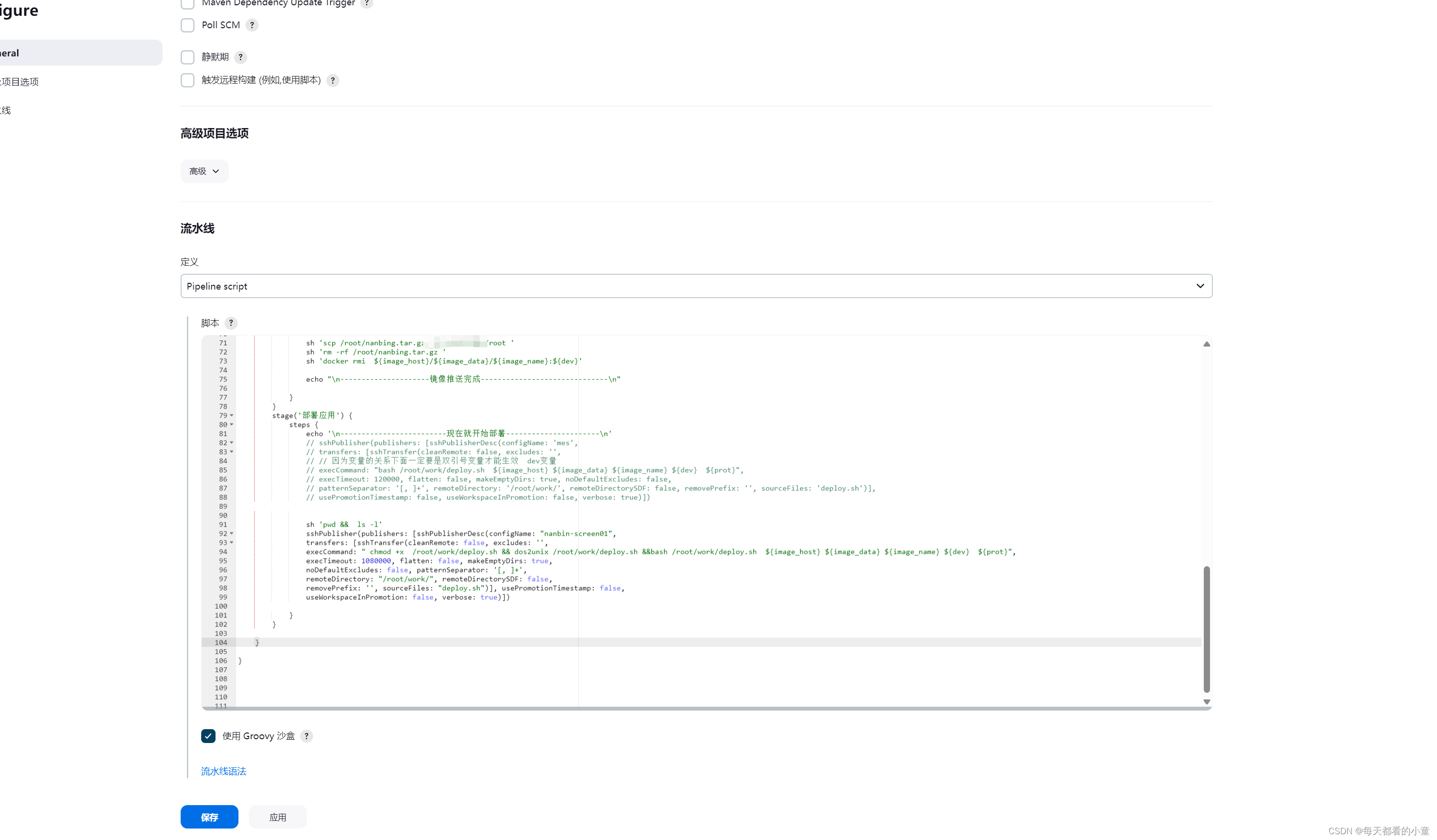
Task: Open help for 触发远程构建 option
Action: (x=333, y=80)
